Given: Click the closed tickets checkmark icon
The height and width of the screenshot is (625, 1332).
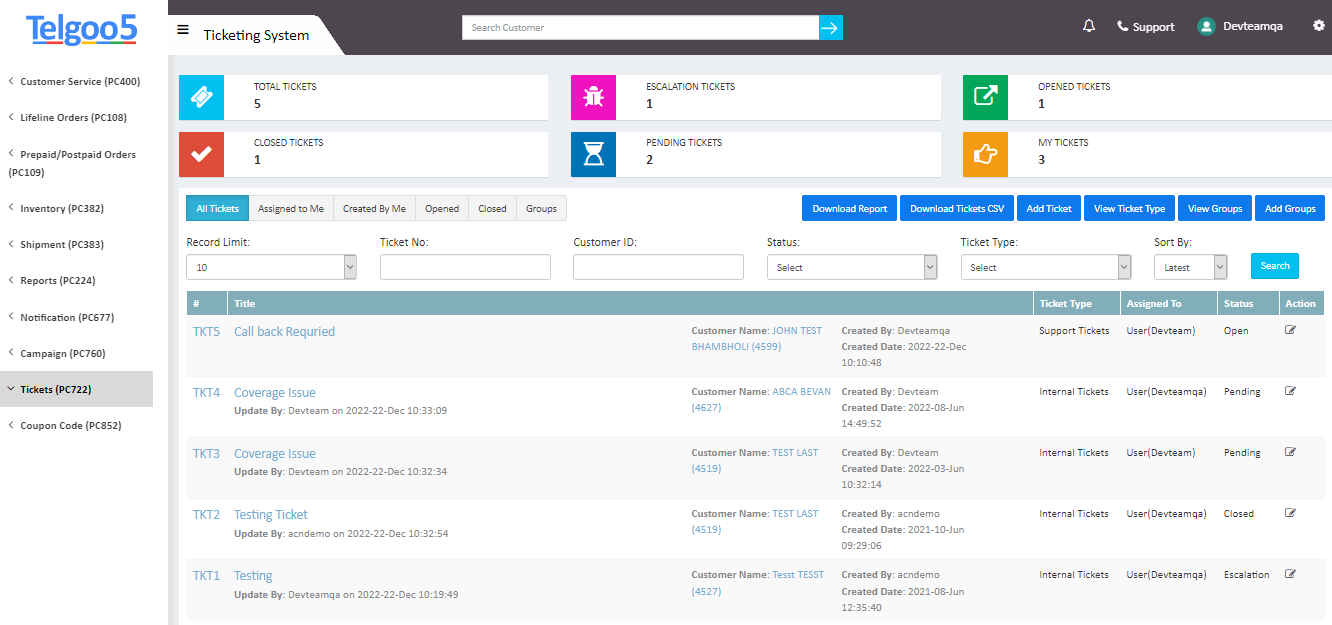Looking at the screenshot, I should (201, 154).
